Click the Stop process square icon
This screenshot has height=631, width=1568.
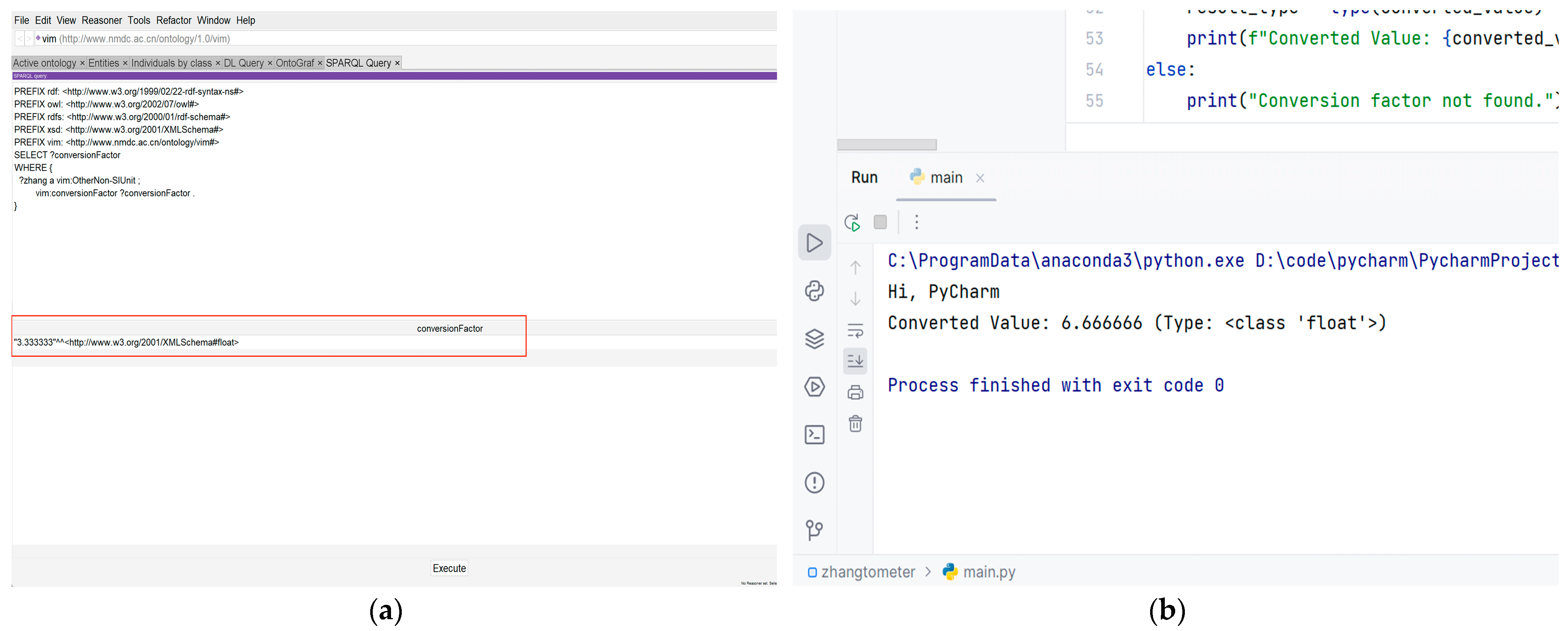point(880,222)
